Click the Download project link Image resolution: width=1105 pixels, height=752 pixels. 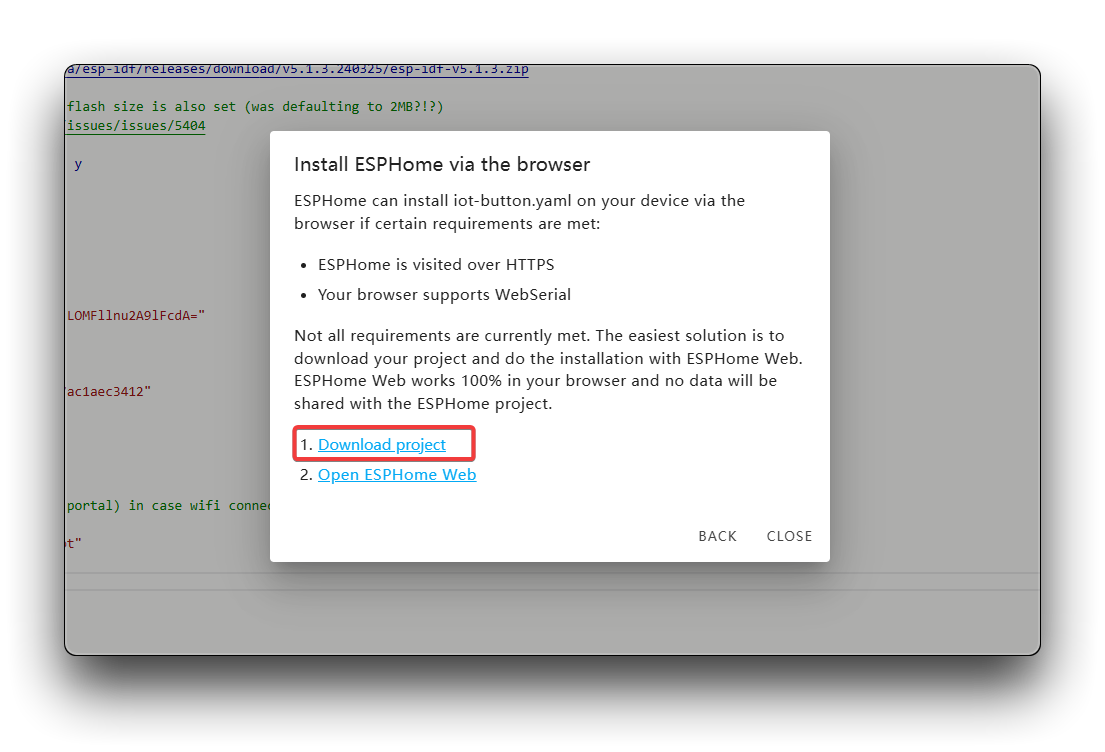[x=382, y=445]
